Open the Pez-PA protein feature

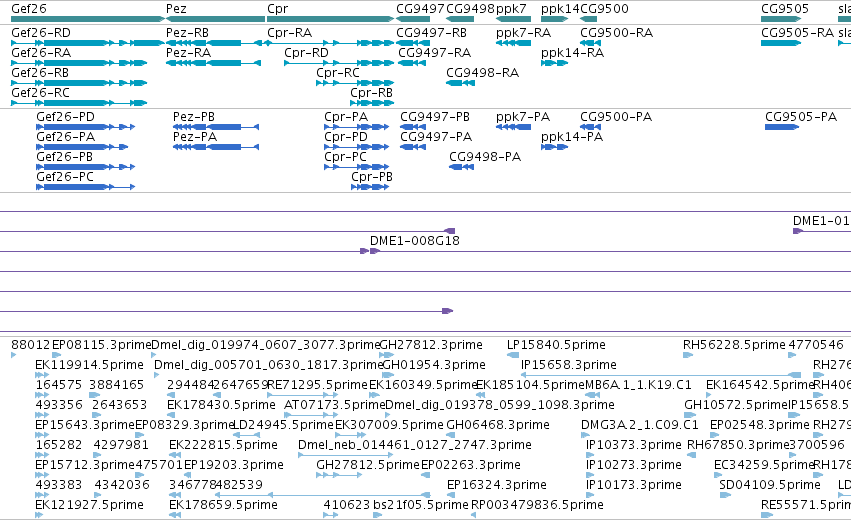coord(216,147)
